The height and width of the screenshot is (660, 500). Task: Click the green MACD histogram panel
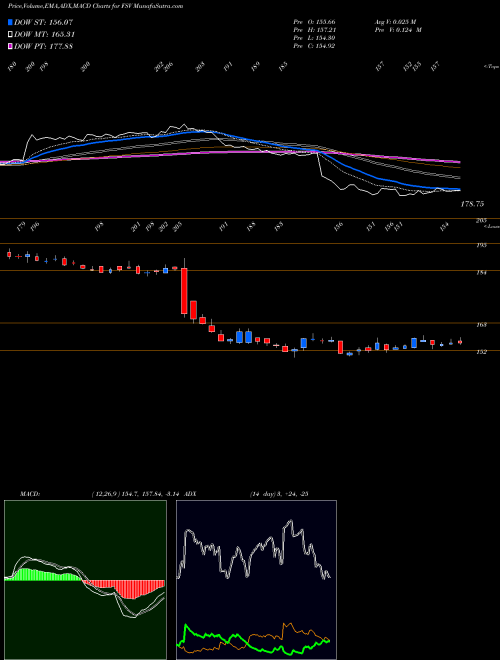(x=85, y=580)
